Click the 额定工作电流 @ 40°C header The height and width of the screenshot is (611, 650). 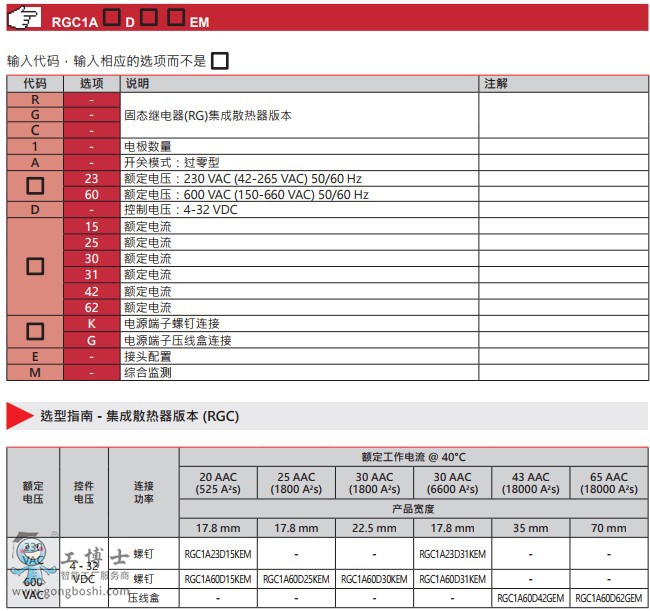click(413, 457)
